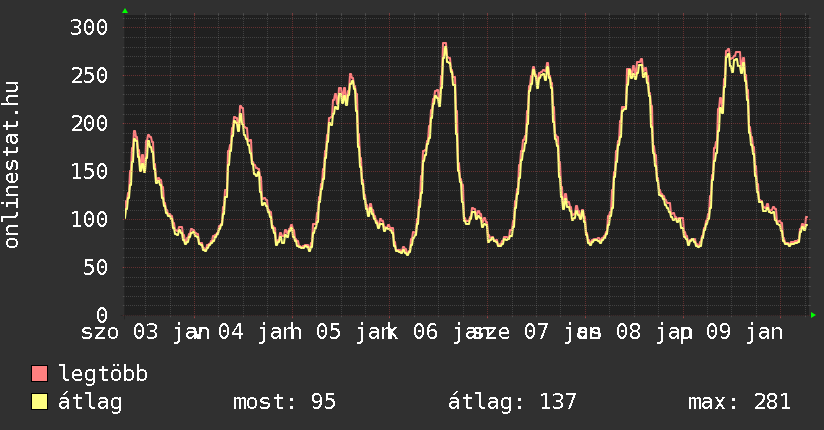Click the '07 jan' date on X-axis
Viewport: 824px width, 430px height.
point(548,332)
